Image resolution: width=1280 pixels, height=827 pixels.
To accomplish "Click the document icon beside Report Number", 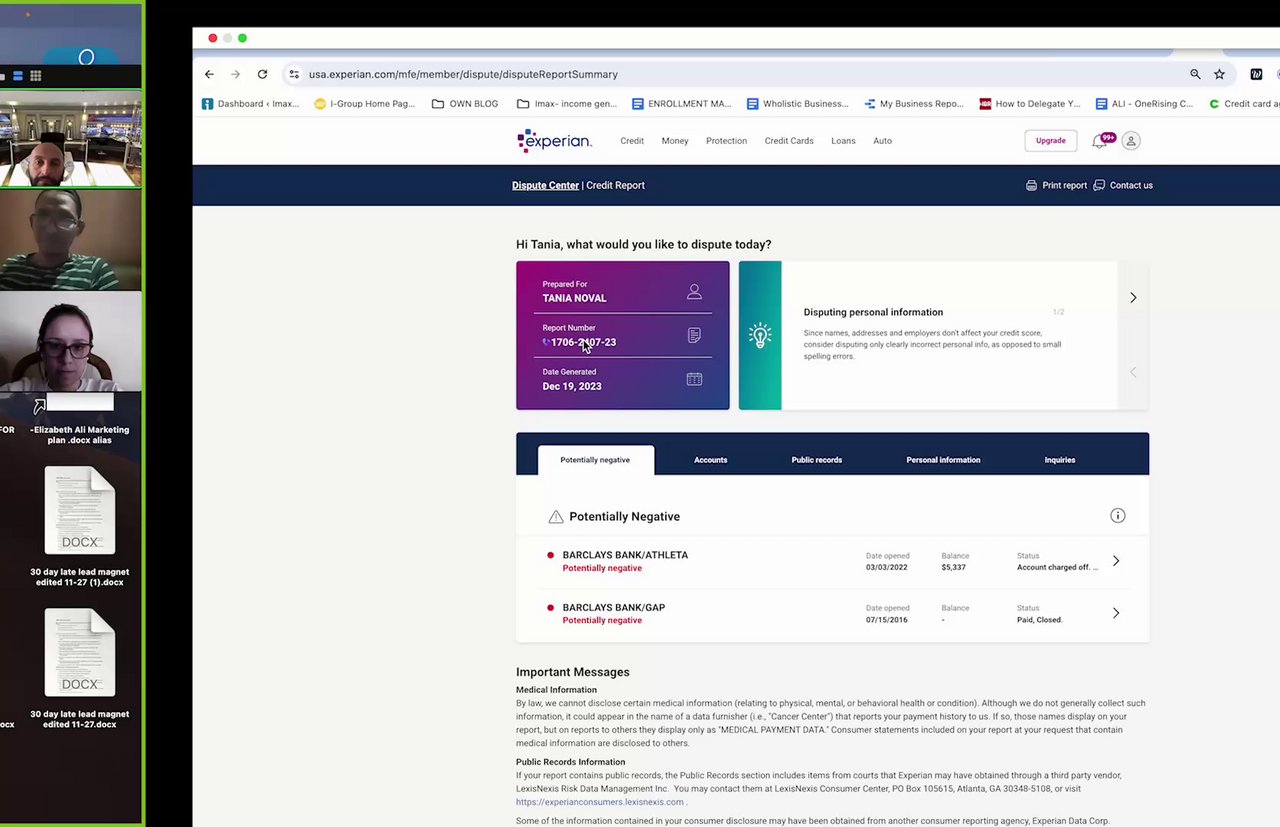I will coord(694,335).
